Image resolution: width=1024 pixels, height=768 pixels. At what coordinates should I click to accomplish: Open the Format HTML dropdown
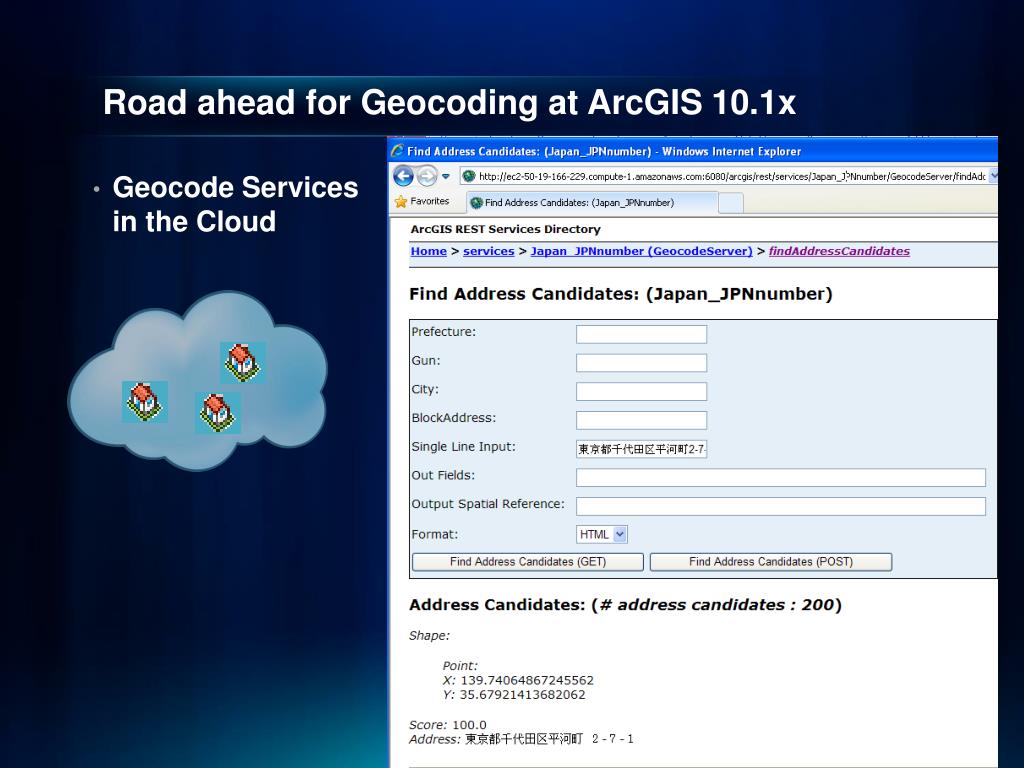pos(601,535)
